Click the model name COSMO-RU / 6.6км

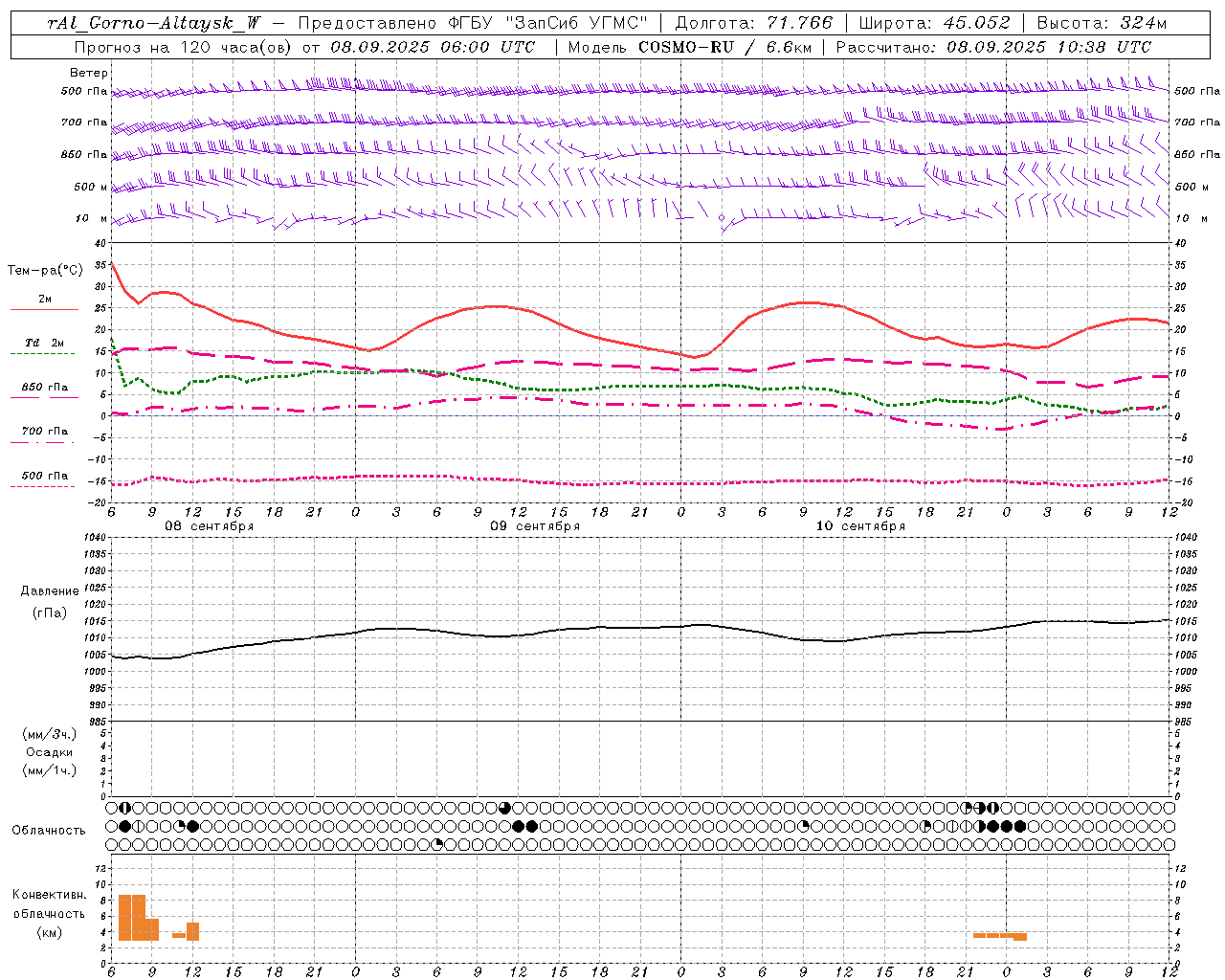click(724, 46)
